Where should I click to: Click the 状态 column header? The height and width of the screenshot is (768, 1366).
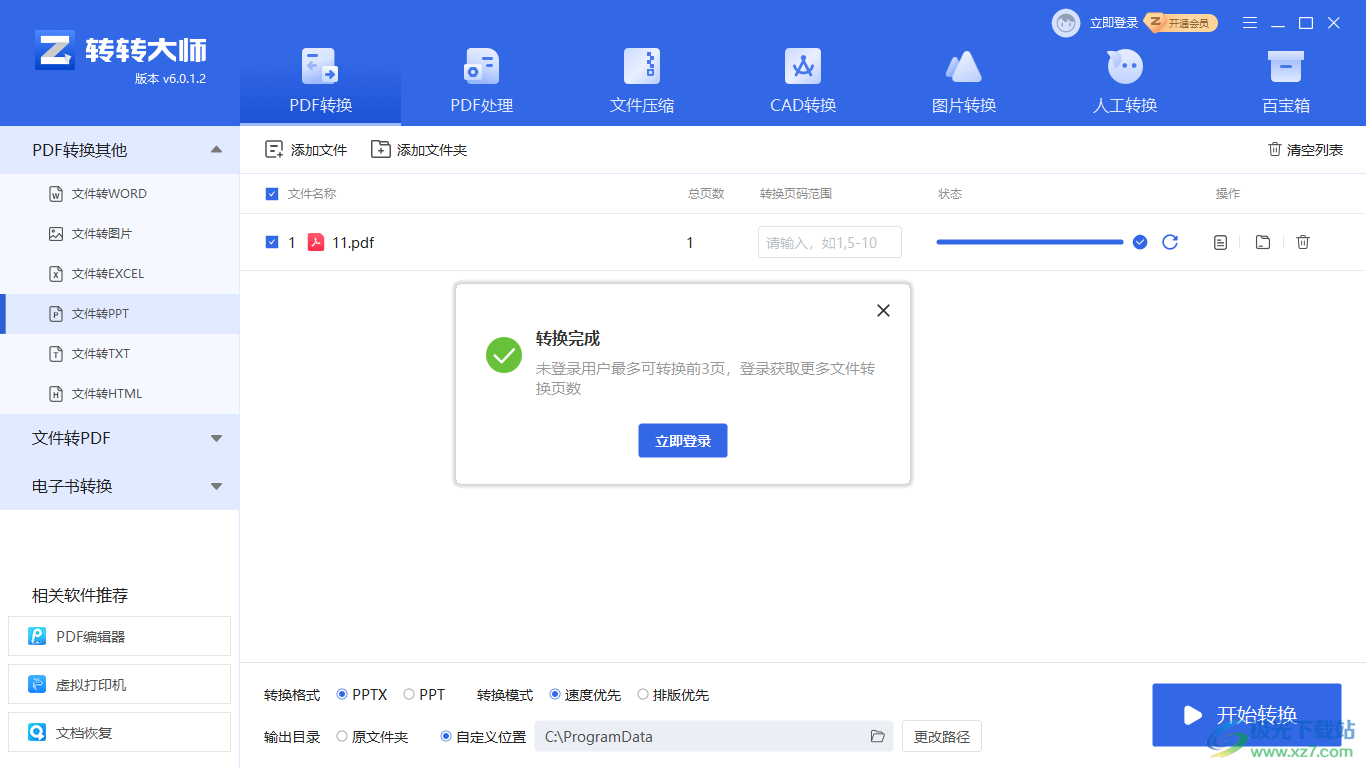[950, 194]
